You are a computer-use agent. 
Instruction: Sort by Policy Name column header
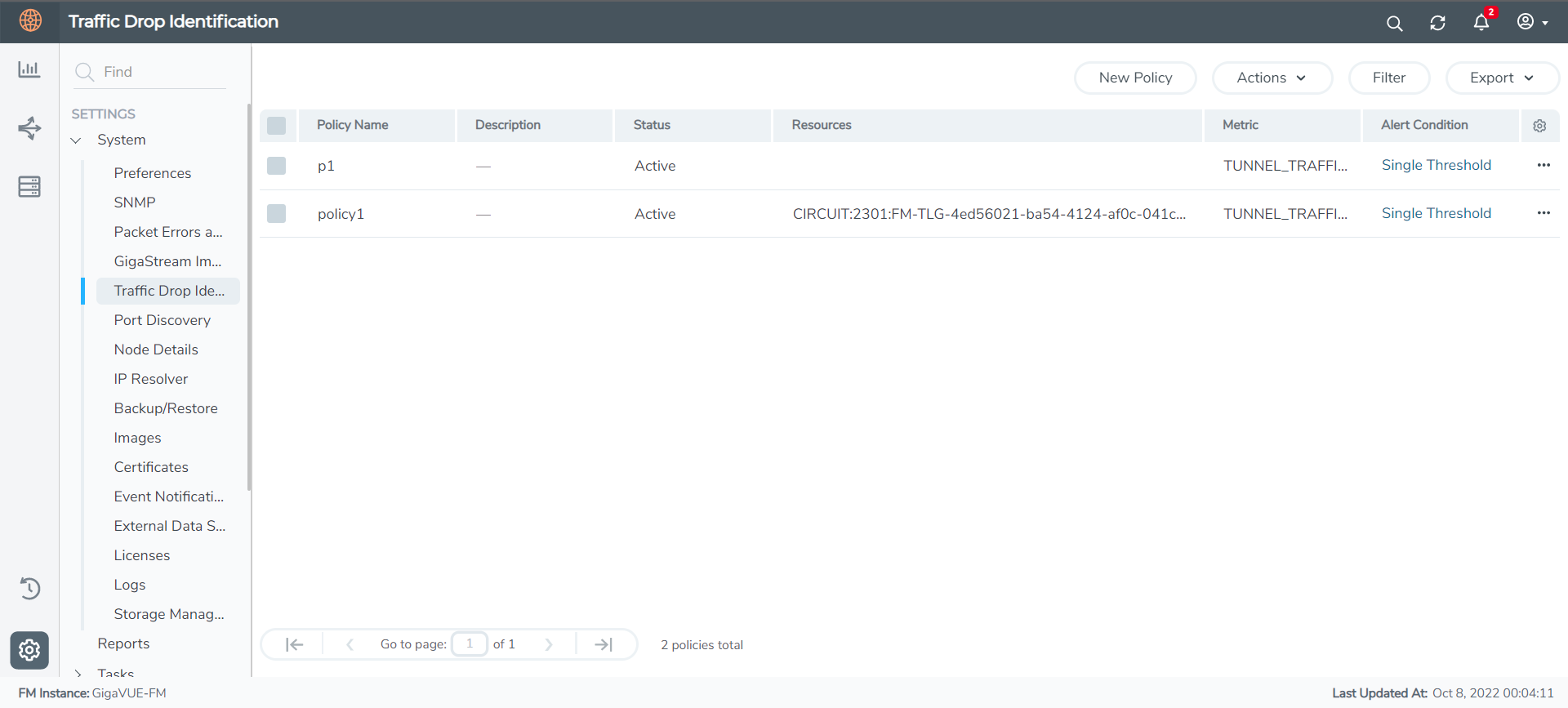(376, 125)
